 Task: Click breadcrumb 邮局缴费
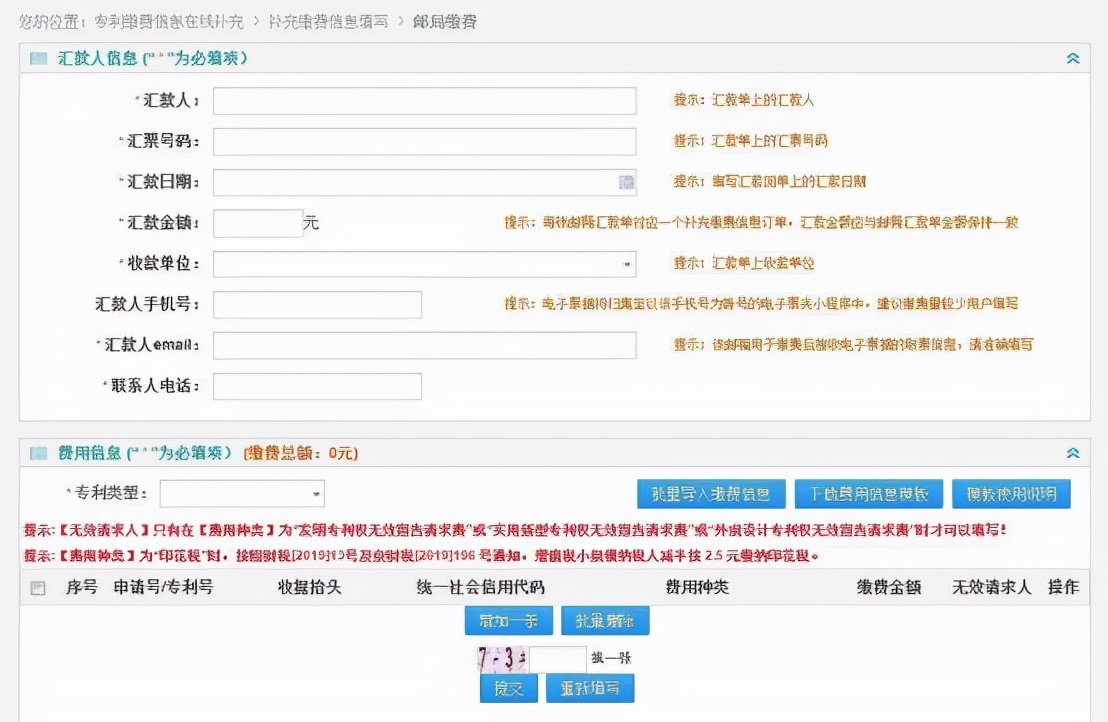click(445, 22)
